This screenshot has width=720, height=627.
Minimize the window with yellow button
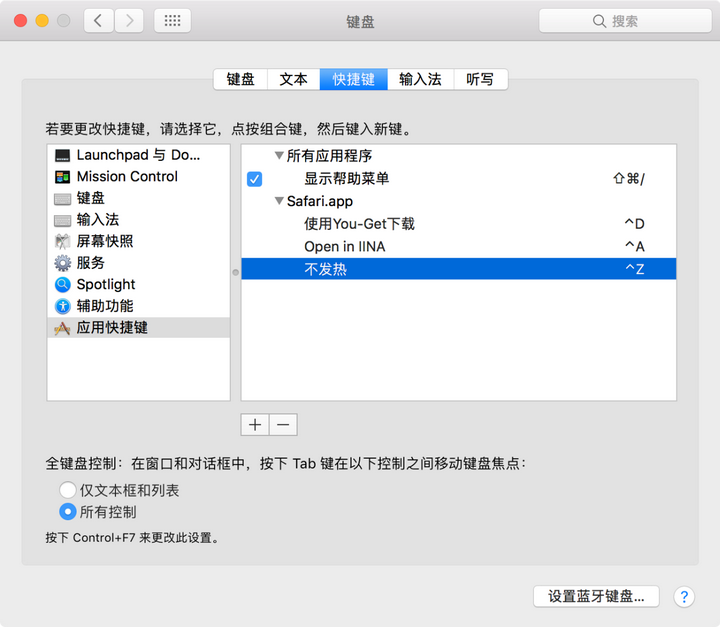(x=42, y=21)
